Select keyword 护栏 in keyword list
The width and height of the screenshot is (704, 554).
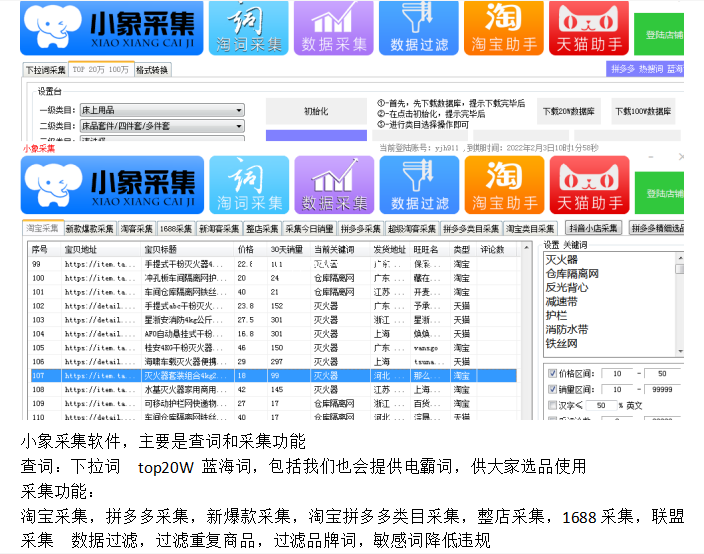(557, 315)
